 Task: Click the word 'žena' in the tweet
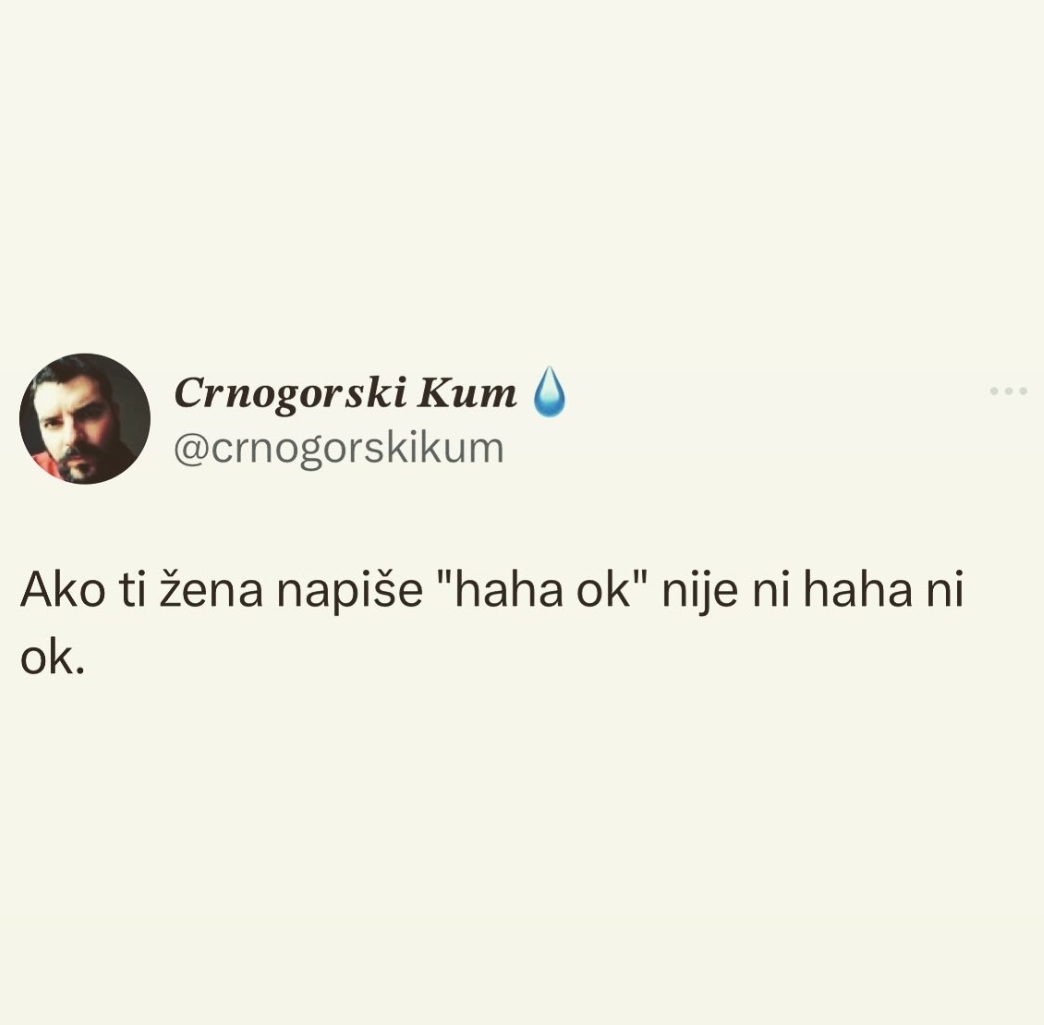210,590
